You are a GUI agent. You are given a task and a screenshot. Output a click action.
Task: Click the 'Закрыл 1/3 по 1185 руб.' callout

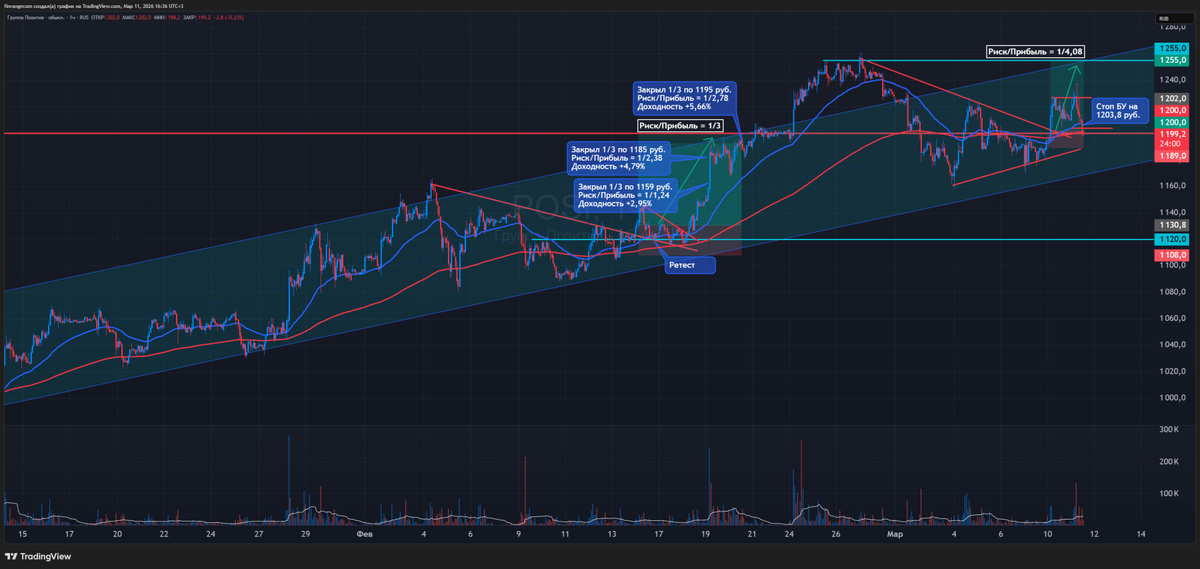pyautogui.click(x=619, y=156)
